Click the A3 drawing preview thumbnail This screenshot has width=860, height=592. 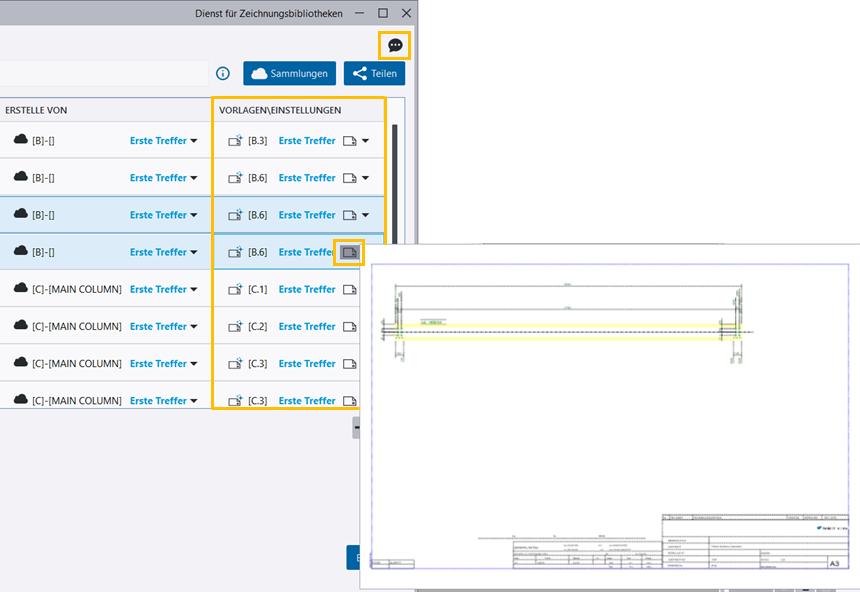pos(609,415)
